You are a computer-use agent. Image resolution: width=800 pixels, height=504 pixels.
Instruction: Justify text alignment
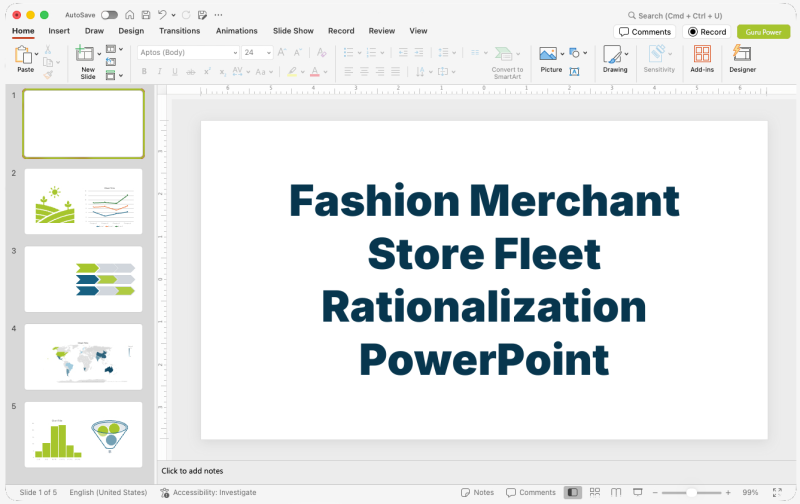395,71
